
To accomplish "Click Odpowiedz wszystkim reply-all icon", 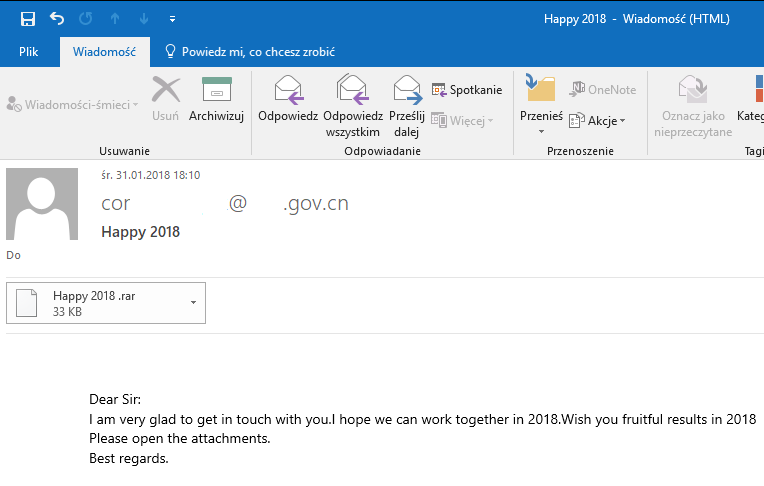I will pyautogui.click(x=353, y=91).
